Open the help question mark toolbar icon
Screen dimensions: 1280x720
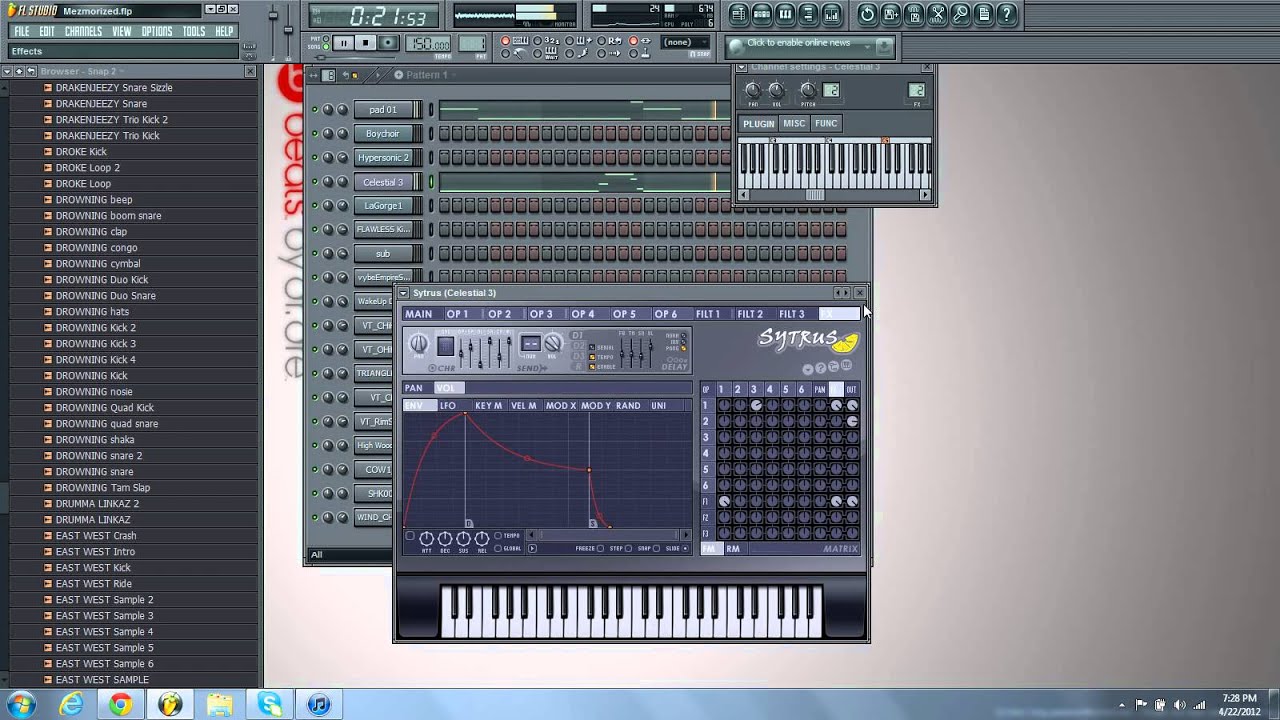[x=1007, y=14]
